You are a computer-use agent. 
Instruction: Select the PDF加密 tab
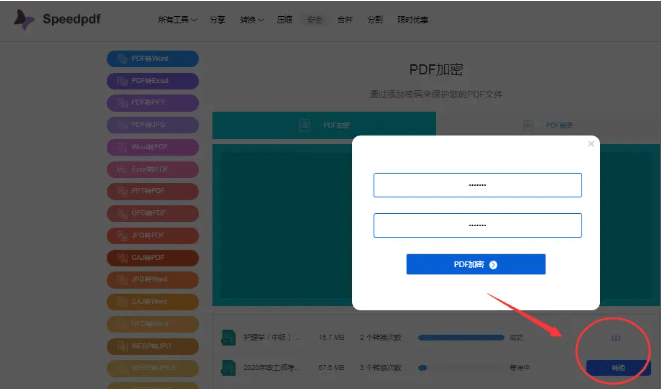coord(324,125)
